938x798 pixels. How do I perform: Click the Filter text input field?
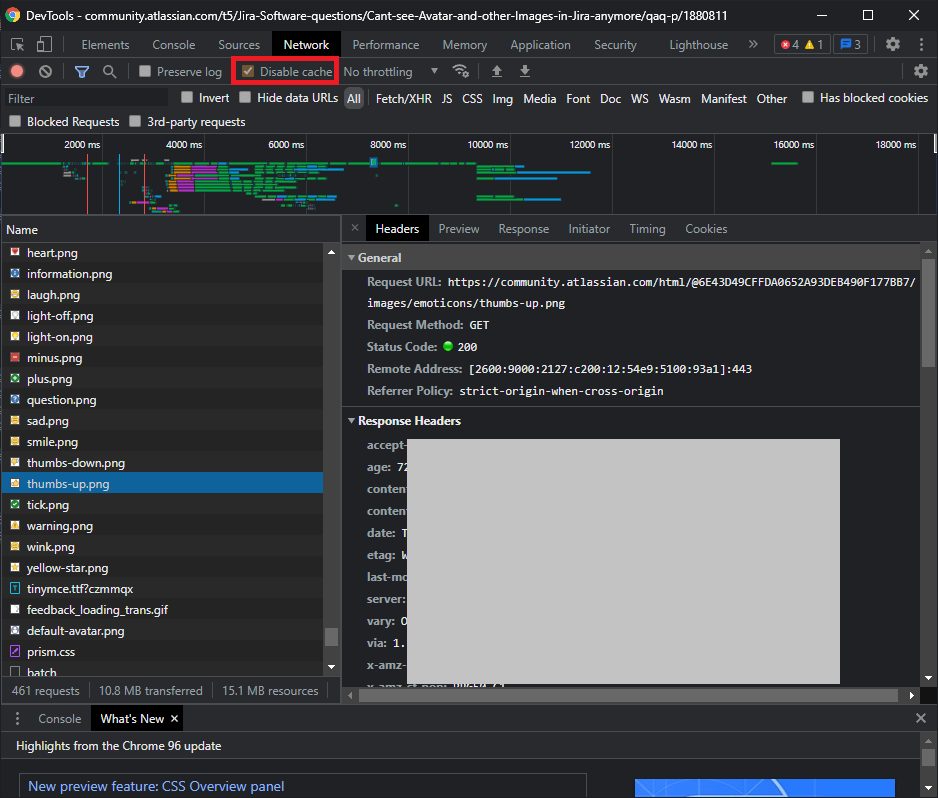85,98
